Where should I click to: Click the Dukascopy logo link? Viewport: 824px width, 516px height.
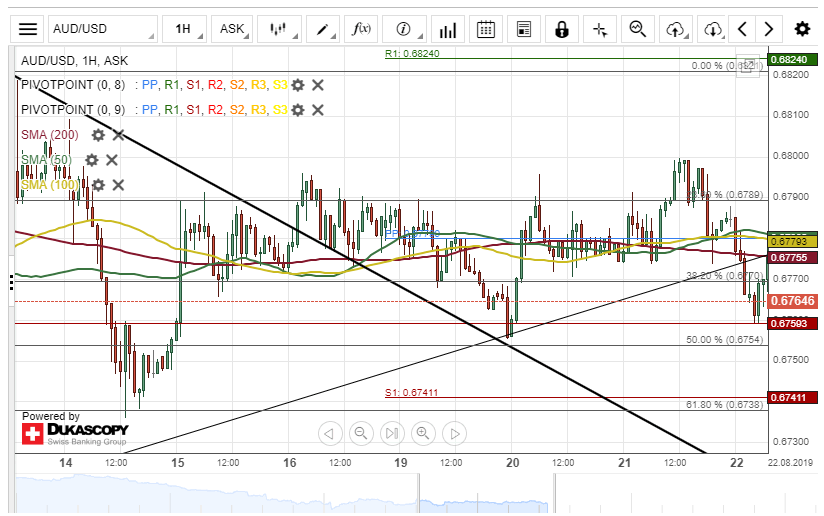pyautogui.click(x=74, y=433)
